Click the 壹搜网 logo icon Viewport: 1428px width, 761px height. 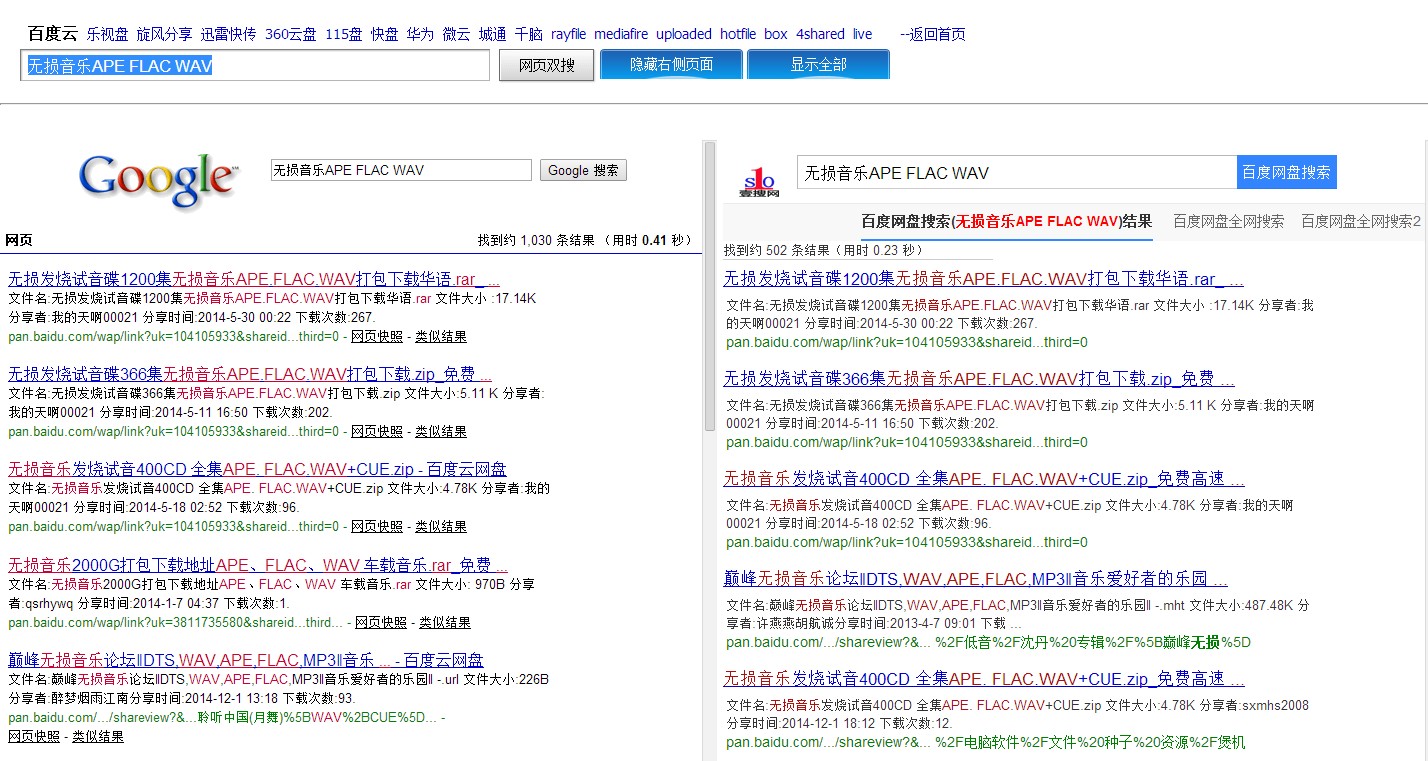[759, 182]
